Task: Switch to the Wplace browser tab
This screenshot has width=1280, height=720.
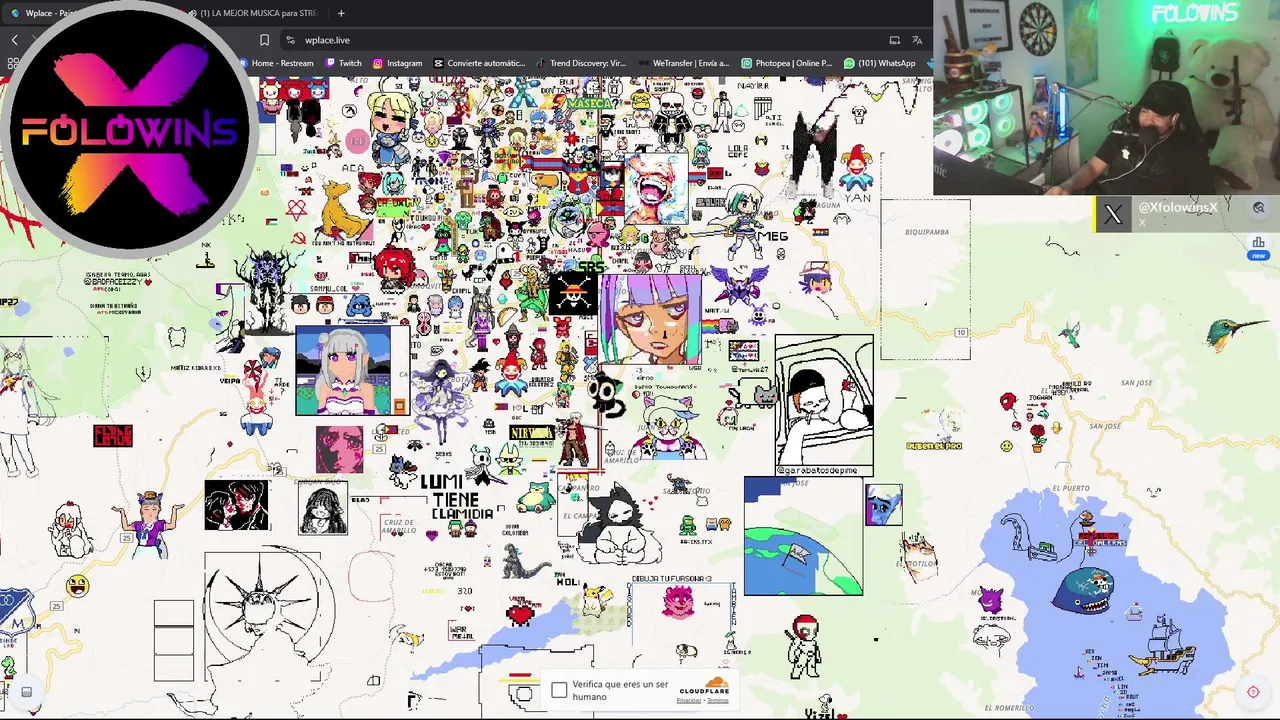Action: (x=50, y=13)
